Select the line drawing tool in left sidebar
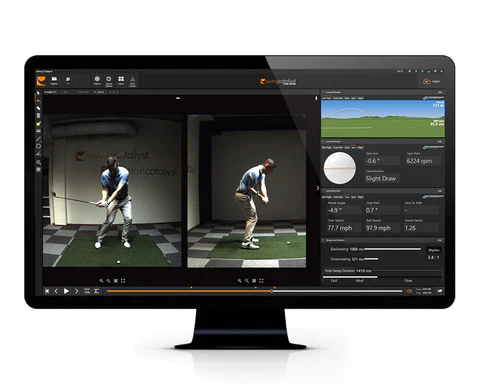The height and width of the screenshot is (384, 480). click(x=39, y=139)
